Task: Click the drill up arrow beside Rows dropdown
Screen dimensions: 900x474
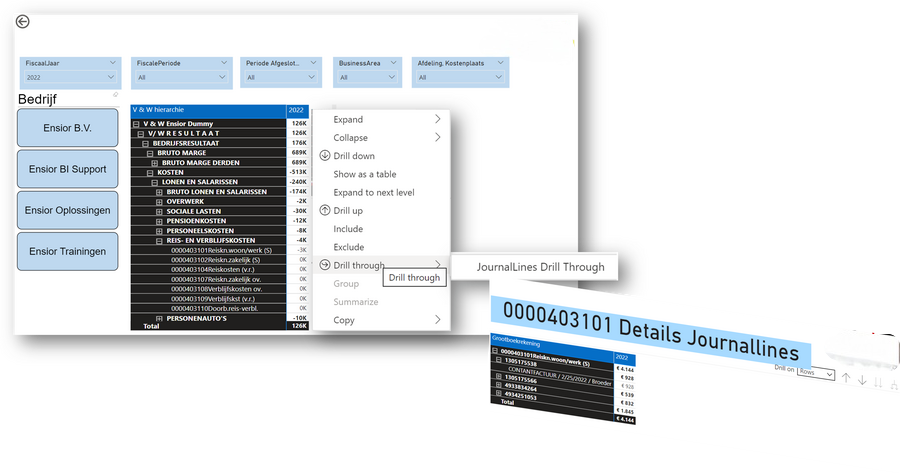Action: pos(845,378)
